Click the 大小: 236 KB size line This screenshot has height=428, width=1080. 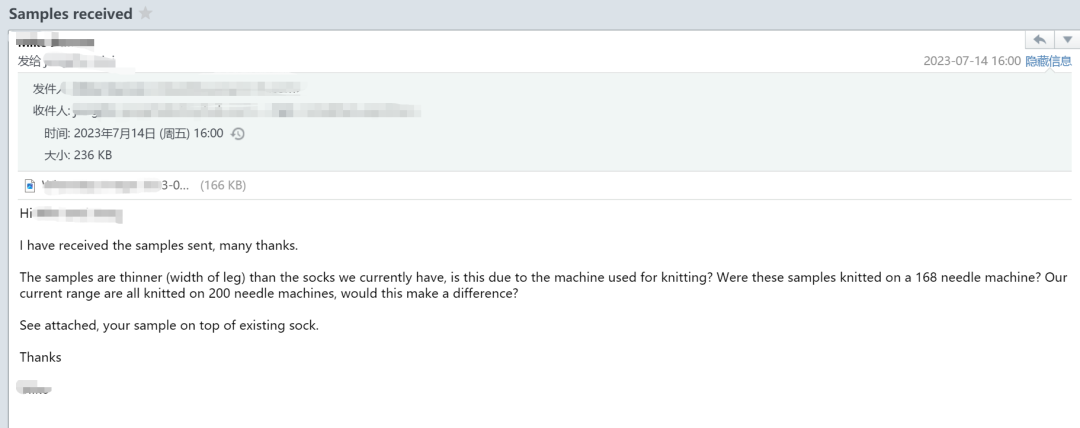[78, 155]
